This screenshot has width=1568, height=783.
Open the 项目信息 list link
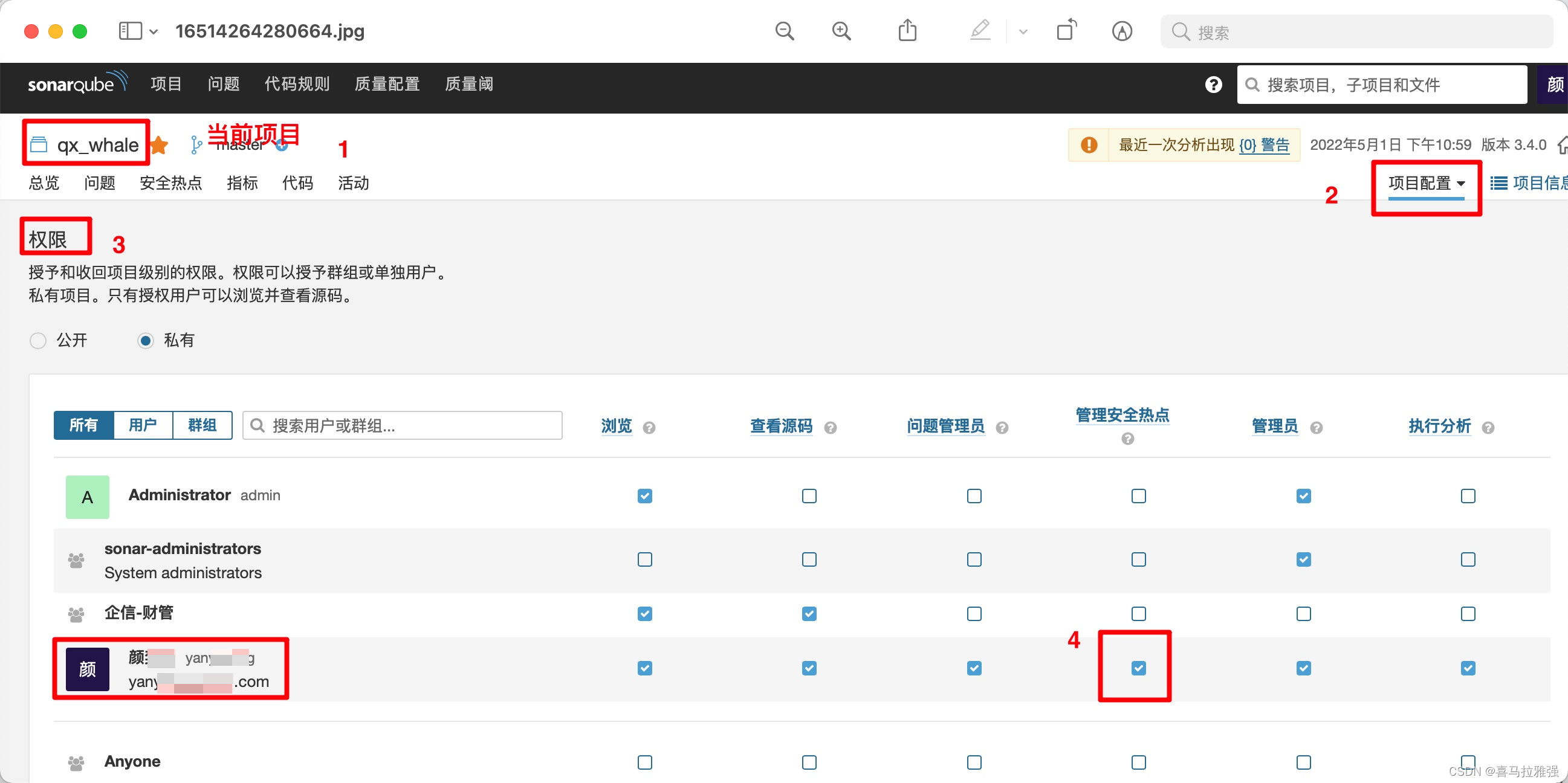point(1529,182)
